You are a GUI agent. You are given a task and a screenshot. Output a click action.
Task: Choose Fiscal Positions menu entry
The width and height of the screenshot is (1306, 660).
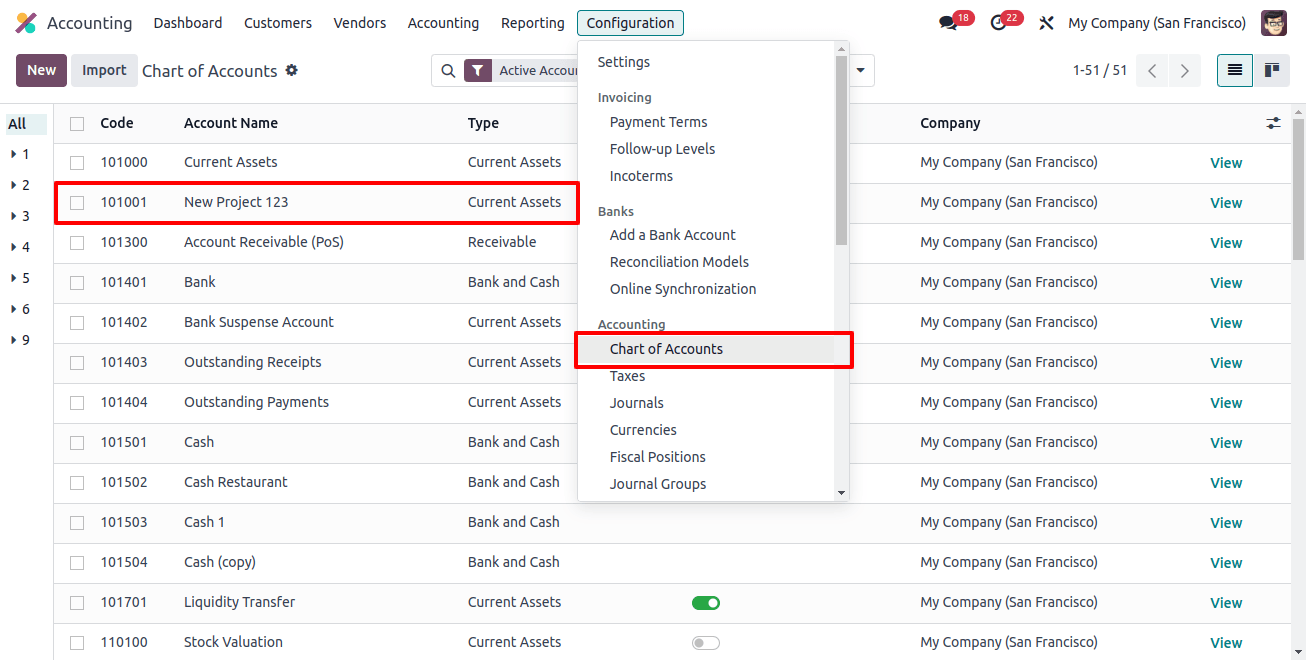pyautogui.click(x=658, y=457)
